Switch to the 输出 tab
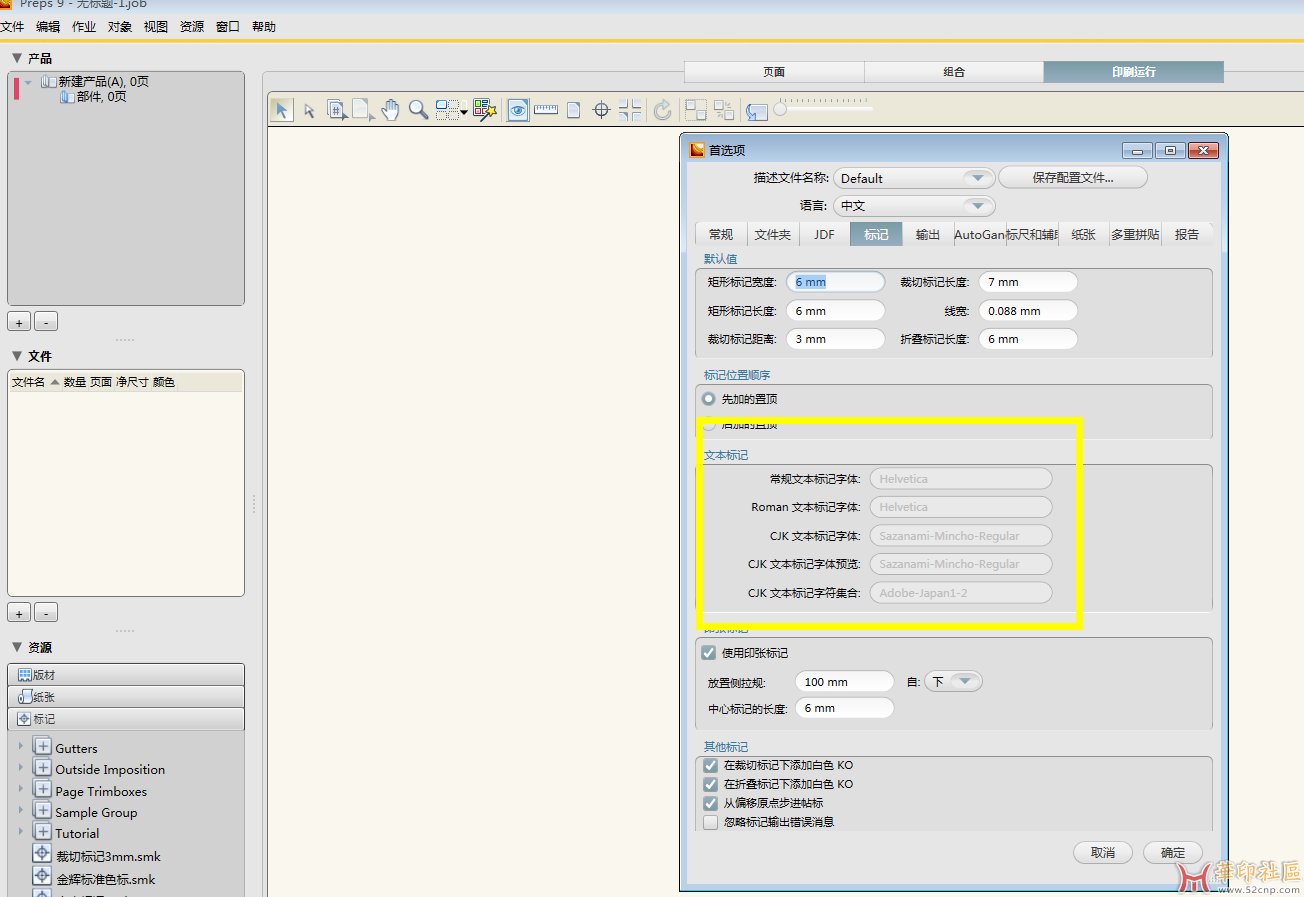 pos(928,234)
